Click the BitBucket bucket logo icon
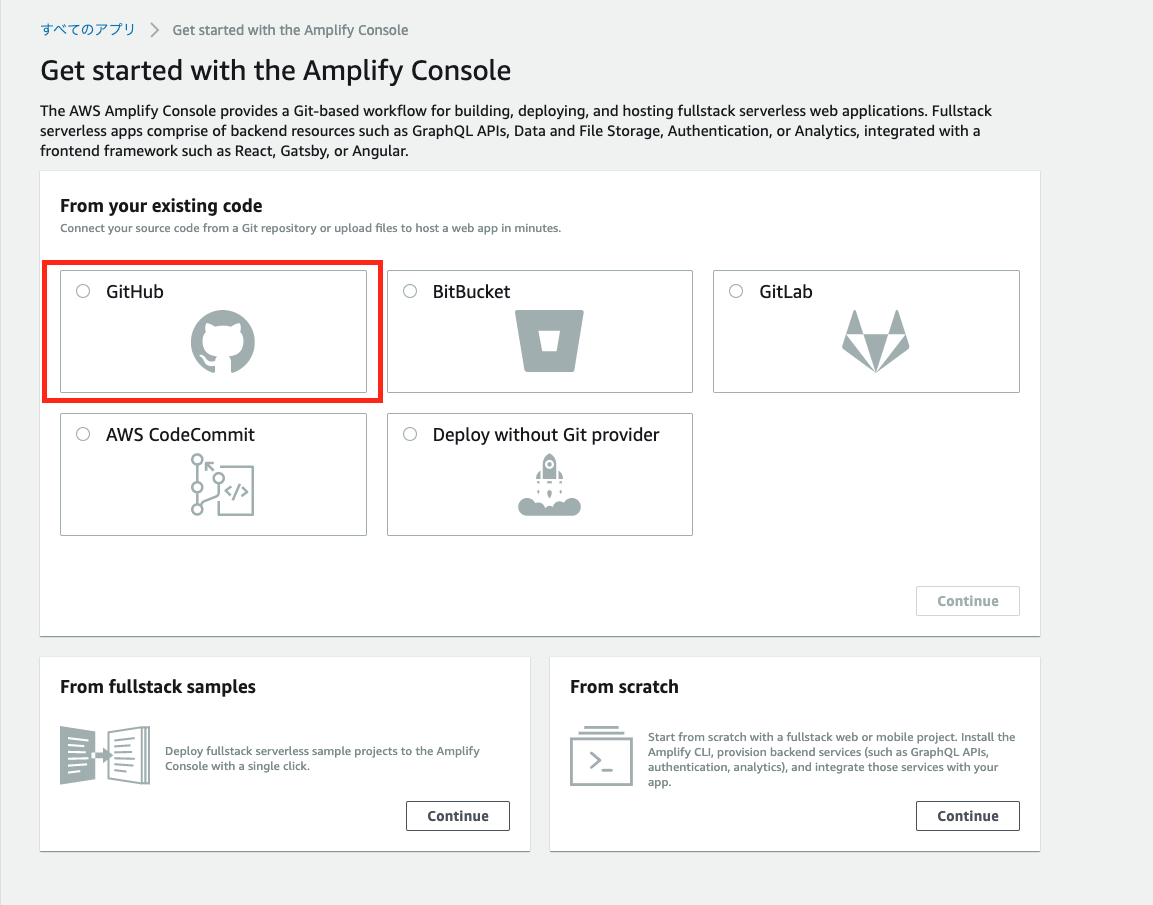The image size is (1153, 905). 549,340
